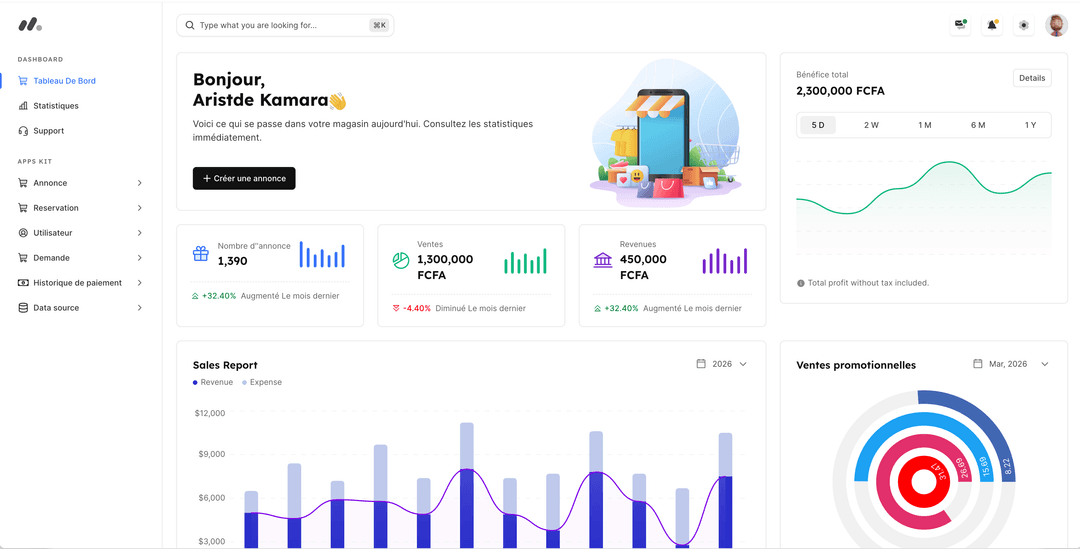Open the Mar, 2026 date dropdown
Screen dimensions: 1080x549
click(1011, 364)
